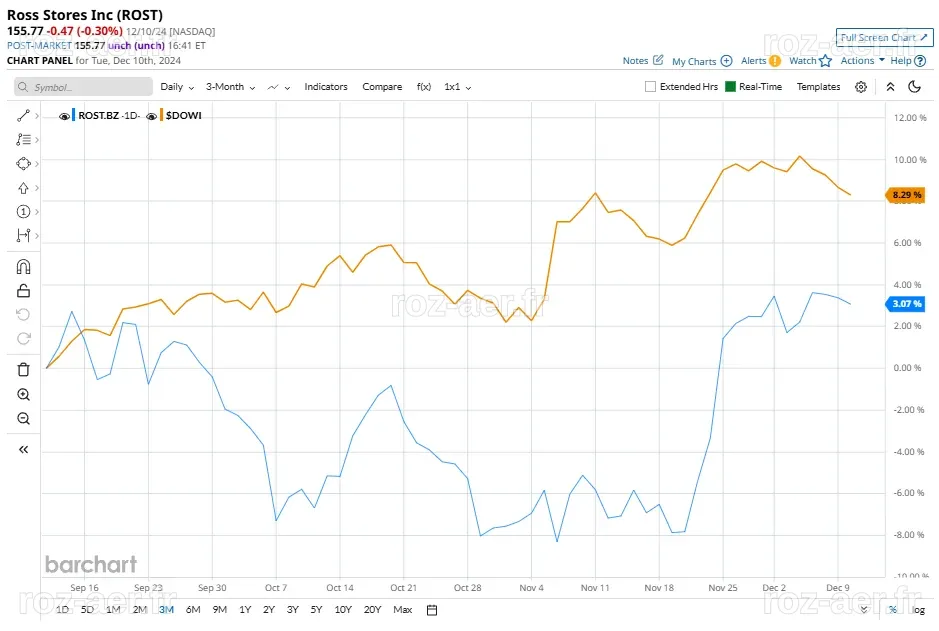
Task: Toggle the Real-Time indicator
Action: [730, 86]
